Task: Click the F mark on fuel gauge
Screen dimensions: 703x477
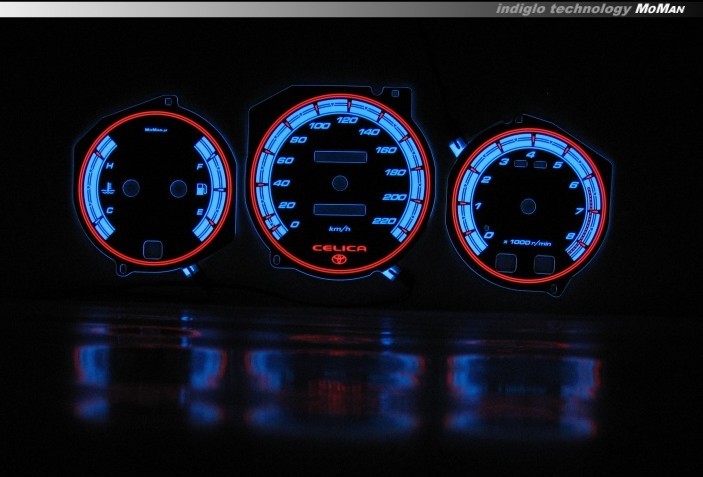Action: 200,167
